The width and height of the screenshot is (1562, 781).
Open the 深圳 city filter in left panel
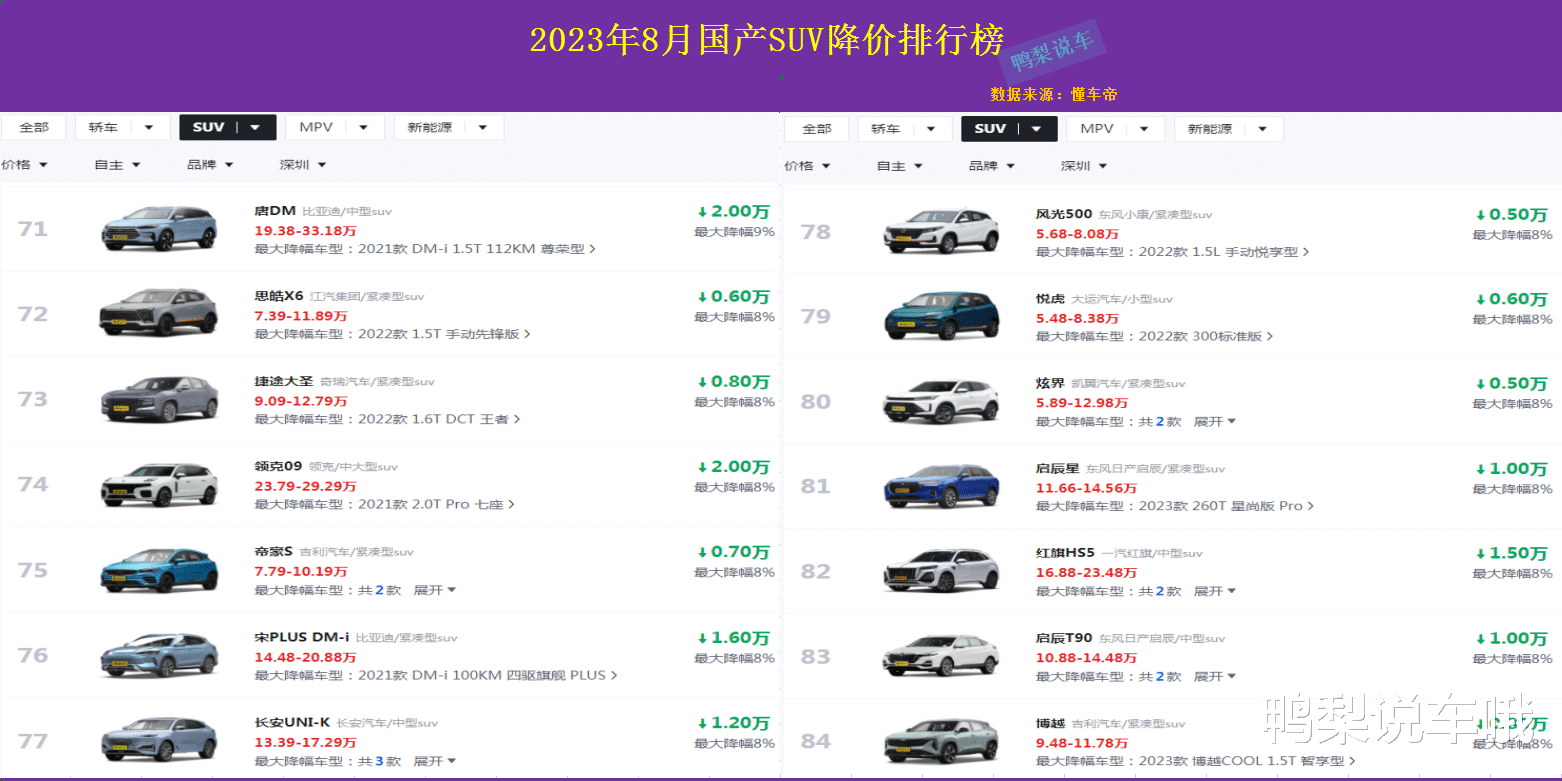[x=303, y=165]
